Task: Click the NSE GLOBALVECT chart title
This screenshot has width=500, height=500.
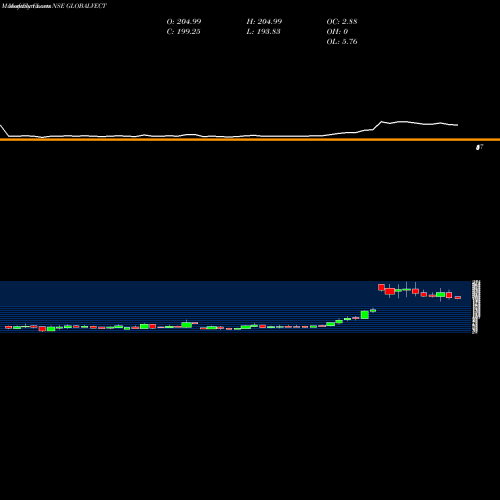Action: pyautogui.click(x=80, y=6)
